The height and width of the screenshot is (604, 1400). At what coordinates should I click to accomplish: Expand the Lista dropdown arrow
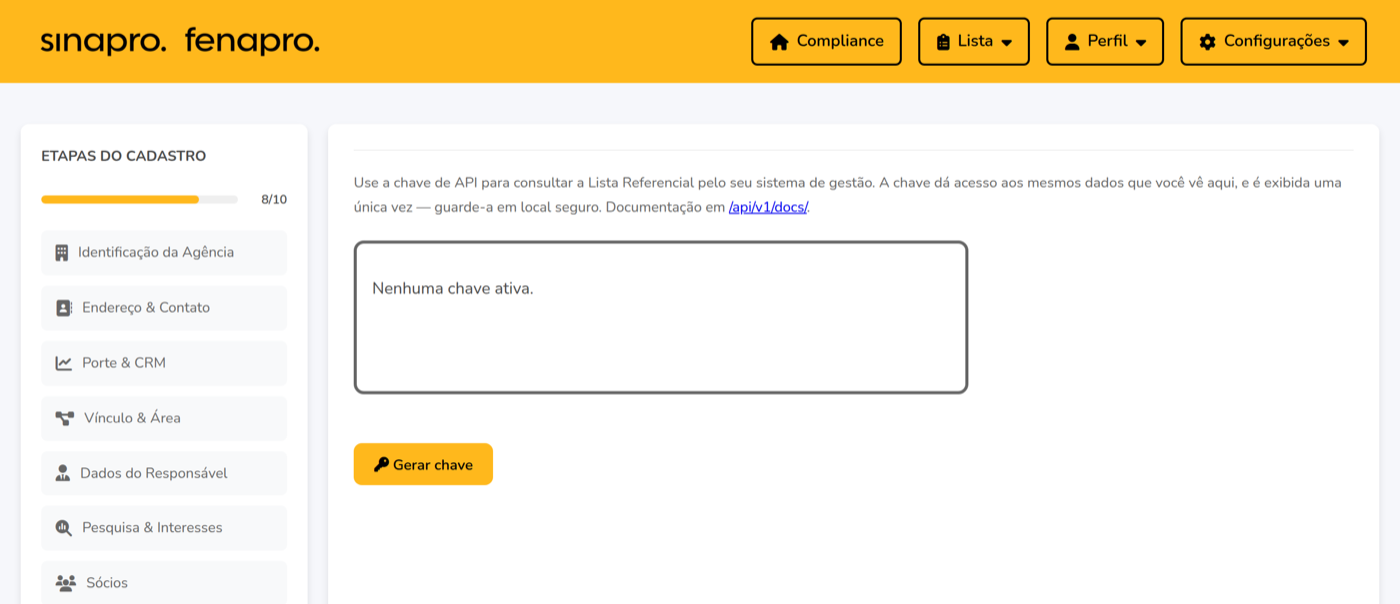(1006, 43)
